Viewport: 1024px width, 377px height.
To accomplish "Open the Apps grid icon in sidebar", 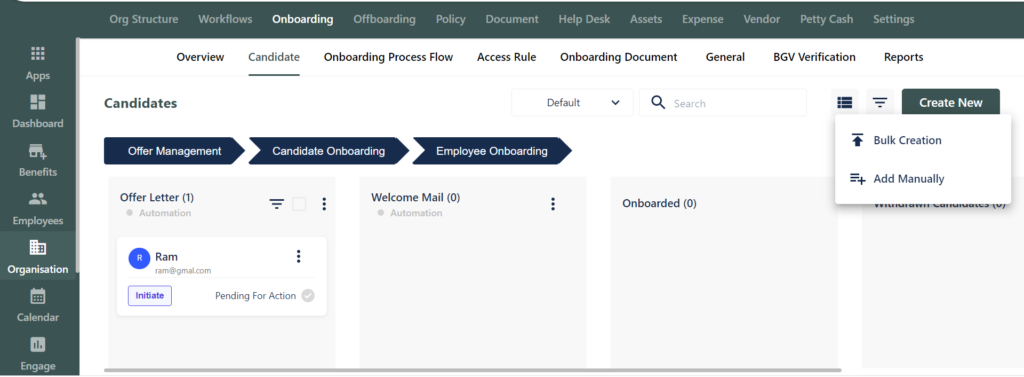I will point(38,54).
